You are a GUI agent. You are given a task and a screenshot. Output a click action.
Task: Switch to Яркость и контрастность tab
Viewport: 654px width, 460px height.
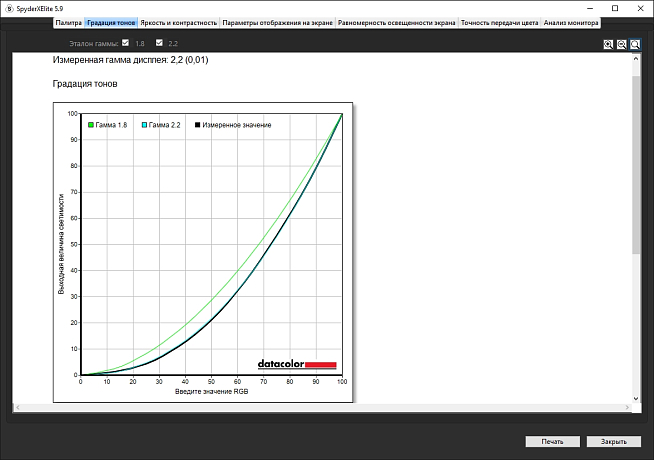(x=178, y=21)
